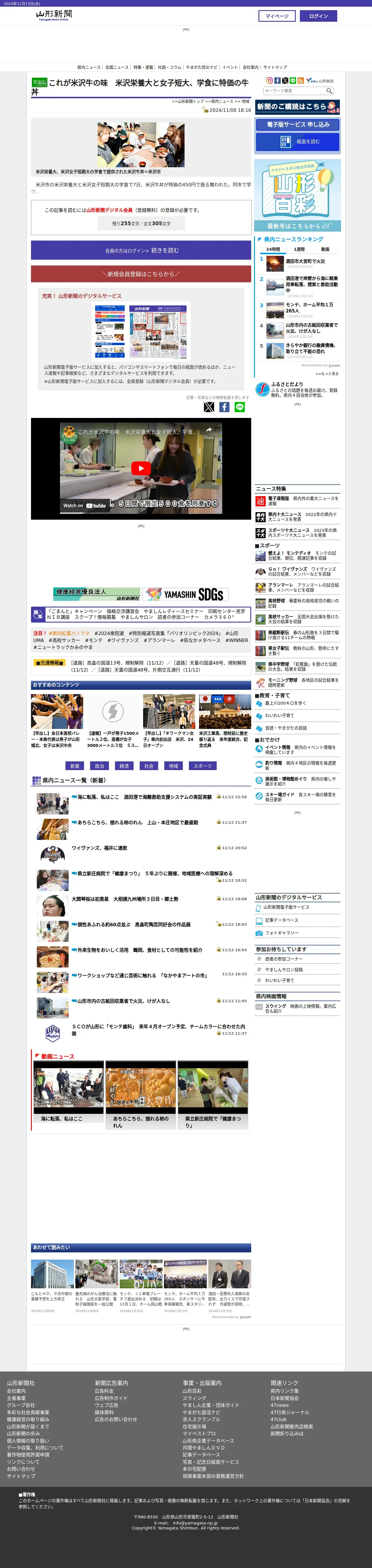Screen dimensions: 372x1568
Task: Open the 高校サッカー ball icon
Action: coord(260,619)
